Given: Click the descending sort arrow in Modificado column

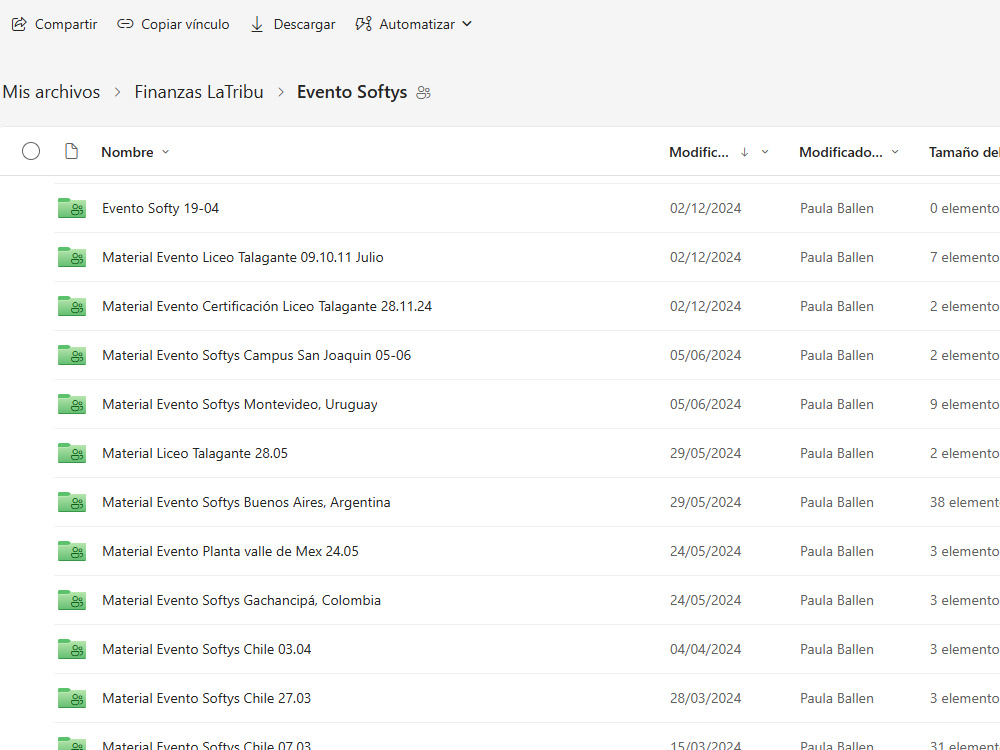Looking at the screenshot, I should pyautogui.click(x=744, y=152).
